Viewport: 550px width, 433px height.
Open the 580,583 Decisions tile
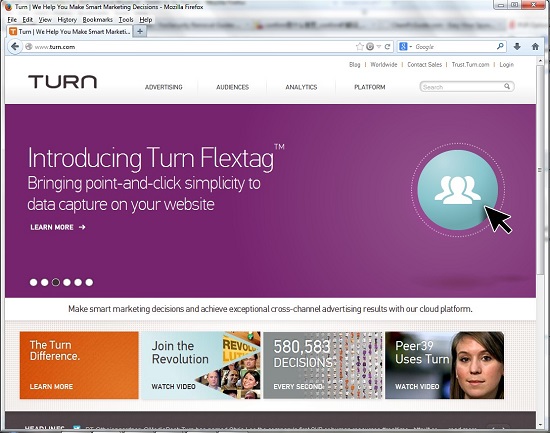(323, 365)
